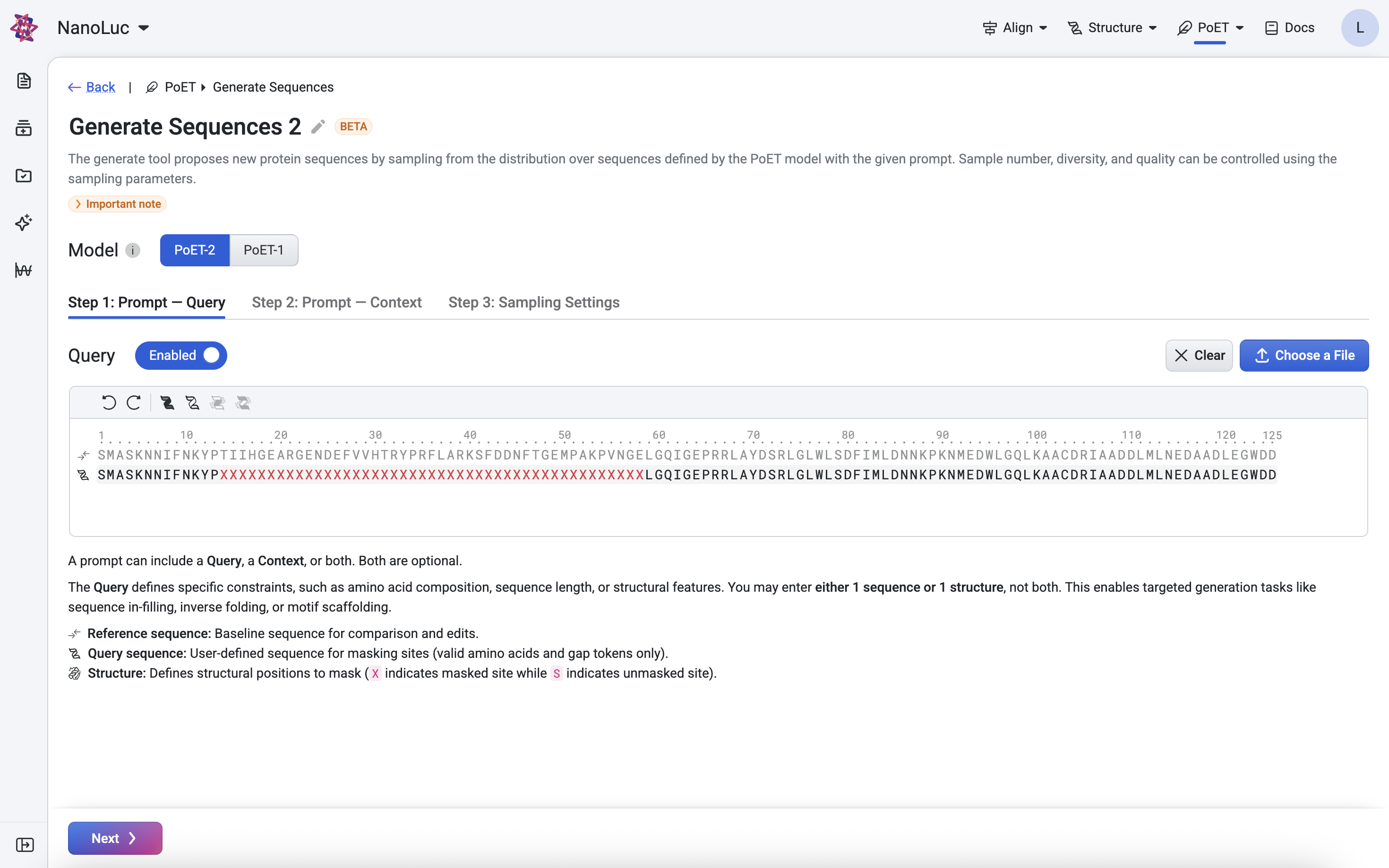Edit the job title pencil icon
Viewport: 1389px width, 868px height.
click(x=318, y=126)
